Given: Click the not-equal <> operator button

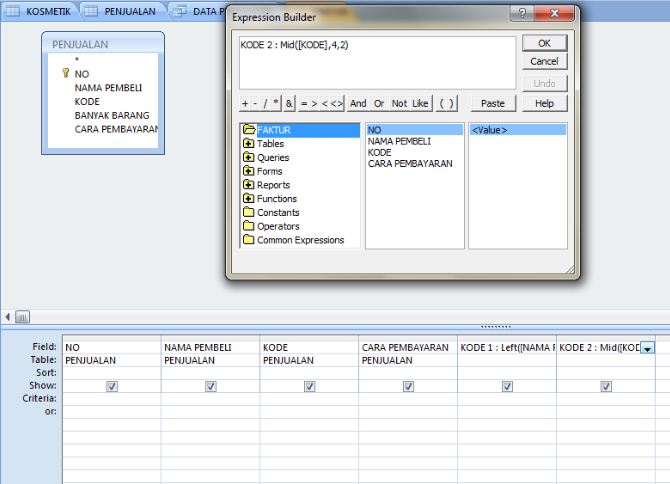Looking at the screenshot, I should [x=337, y=103].
